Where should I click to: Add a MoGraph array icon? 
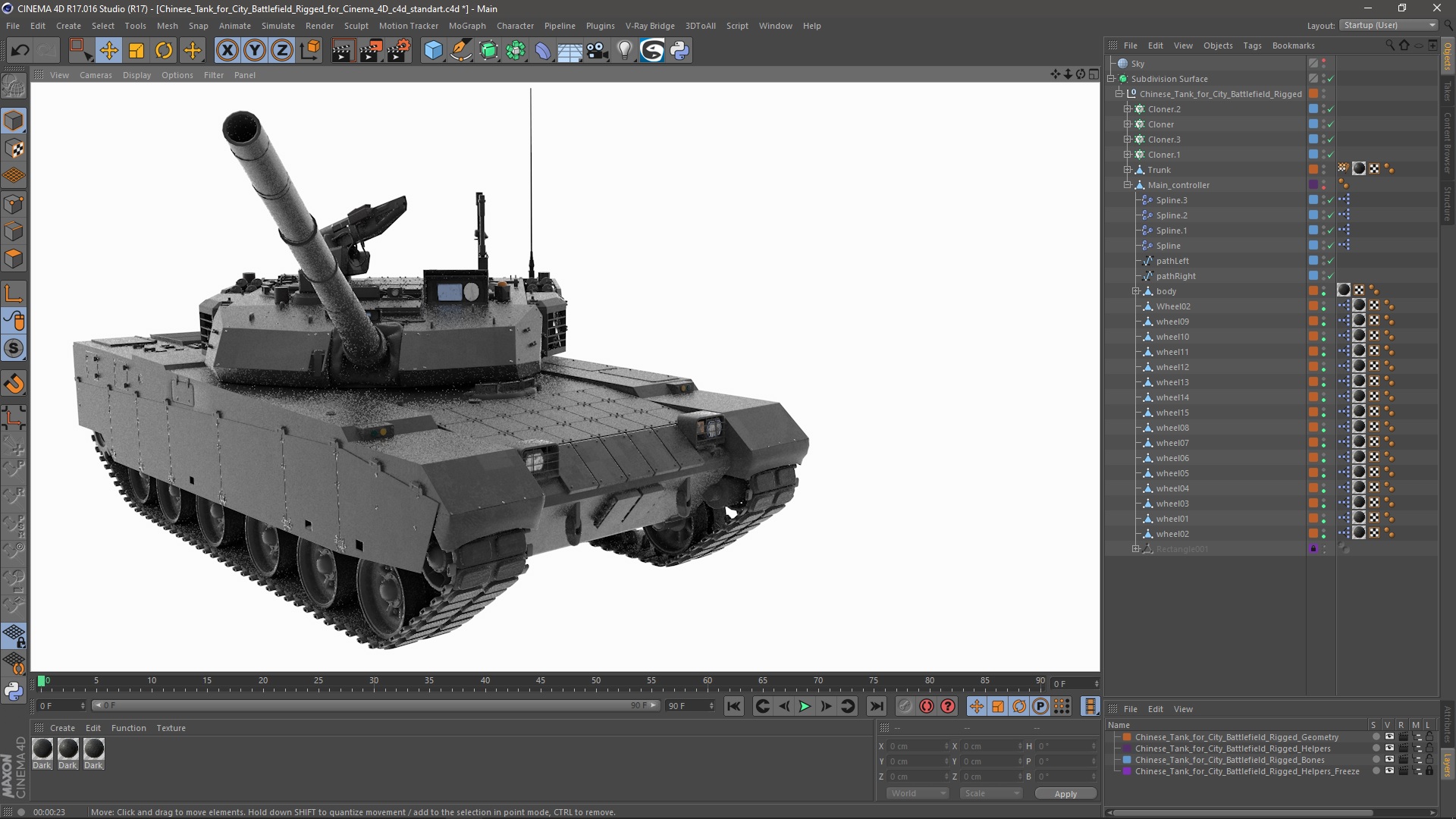pos(516,51)
